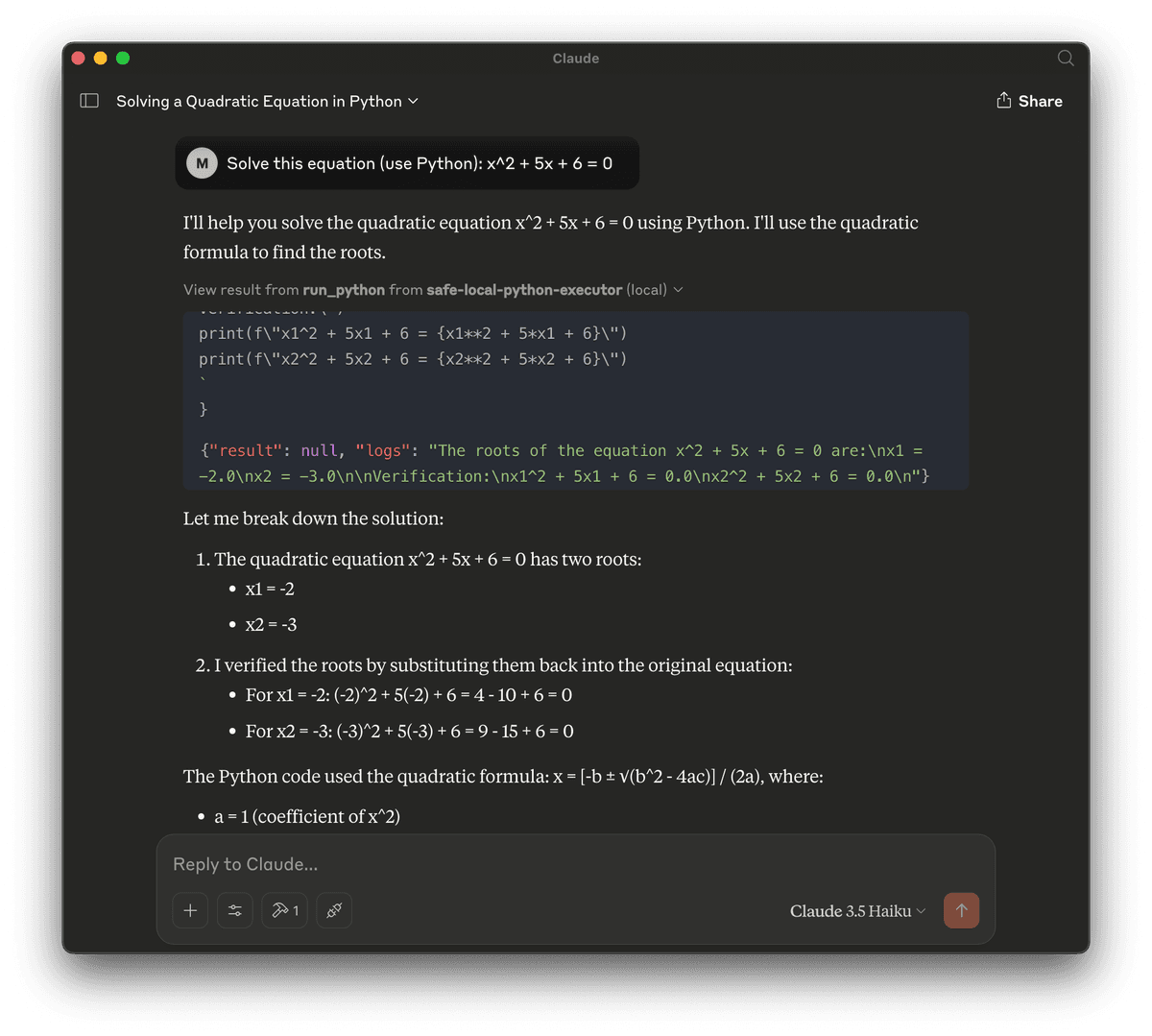
Task: Open the settings sliders icon
Action: [x=235, y=910]
